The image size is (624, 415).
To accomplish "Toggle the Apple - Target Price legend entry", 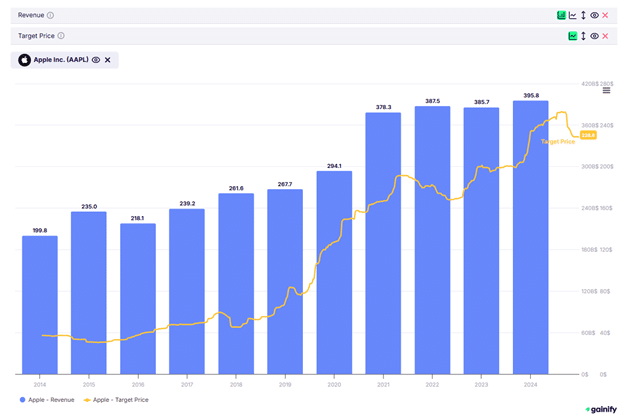I will pyautogui.click(x=116, y=399).
